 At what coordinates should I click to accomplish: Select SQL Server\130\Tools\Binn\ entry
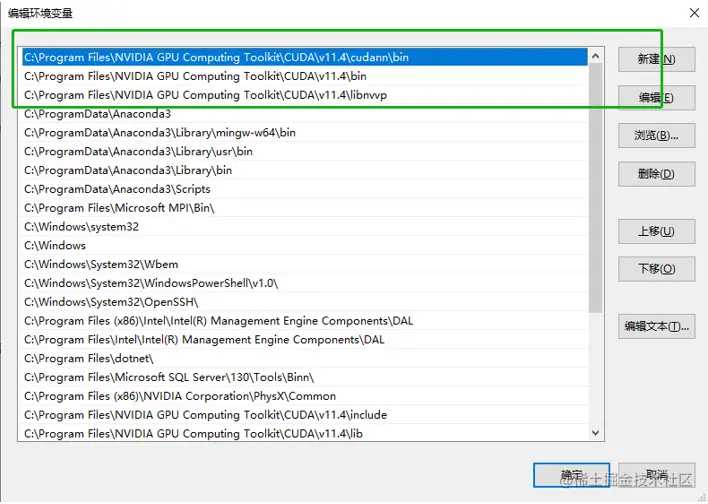pos(305,378)
